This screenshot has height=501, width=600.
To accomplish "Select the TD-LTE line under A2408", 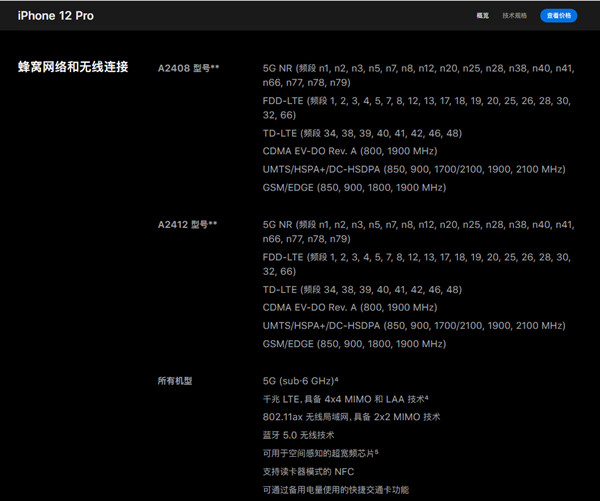I will (x=362, y=133).
